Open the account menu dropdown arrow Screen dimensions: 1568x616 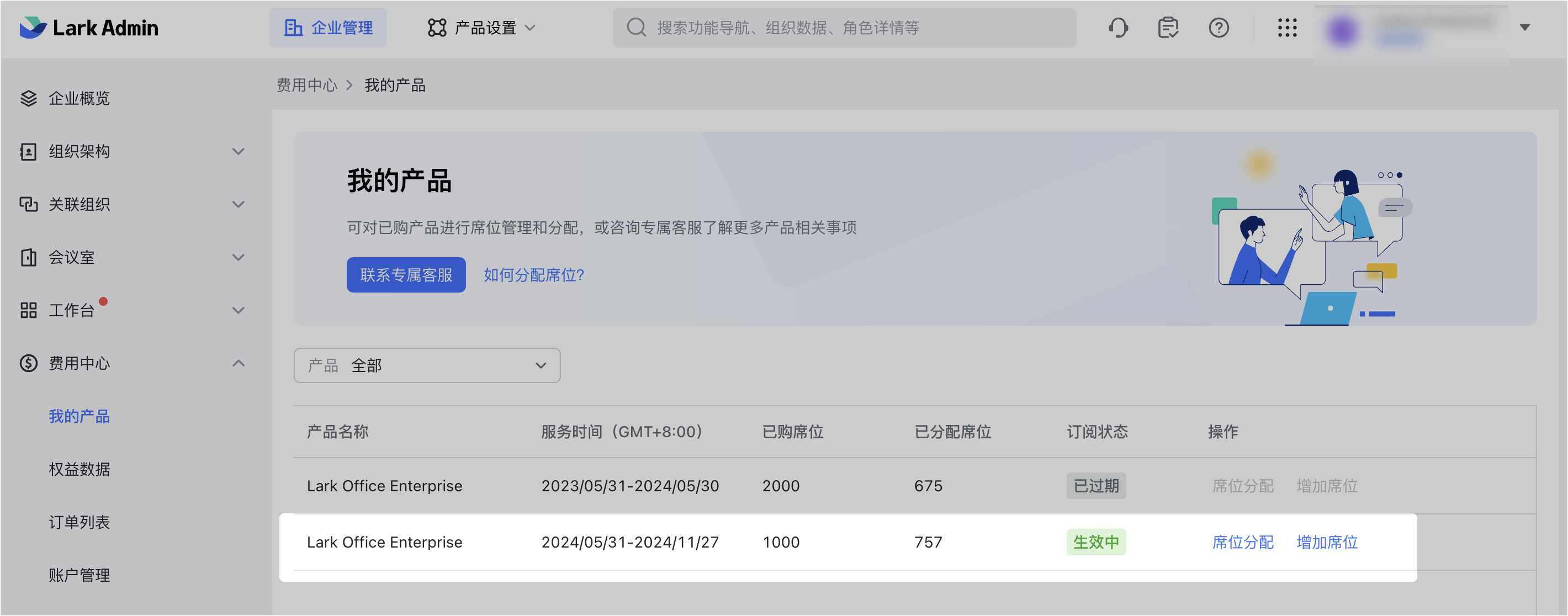1525,28
